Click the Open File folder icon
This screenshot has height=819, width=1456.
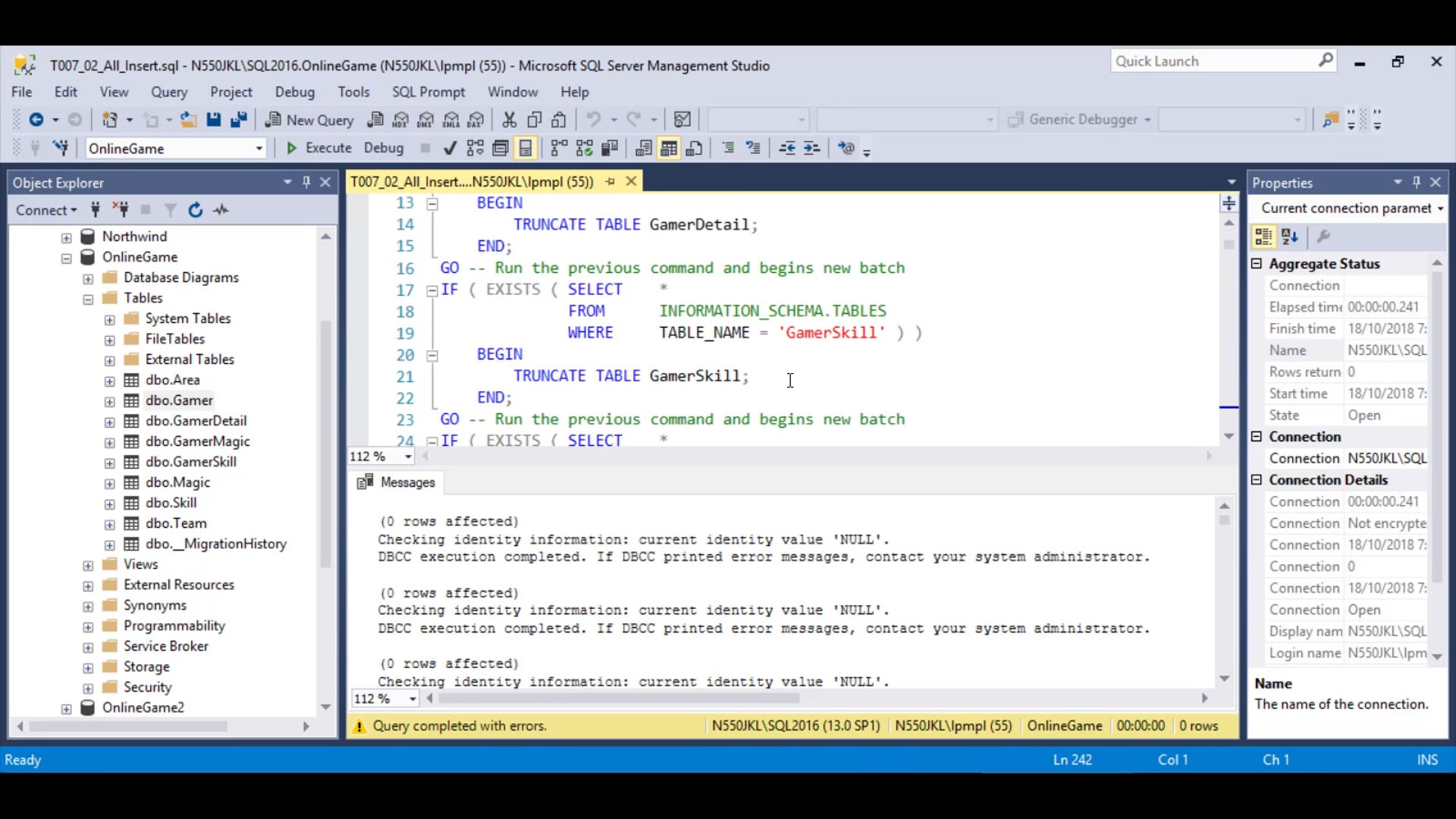coord(188,120)
